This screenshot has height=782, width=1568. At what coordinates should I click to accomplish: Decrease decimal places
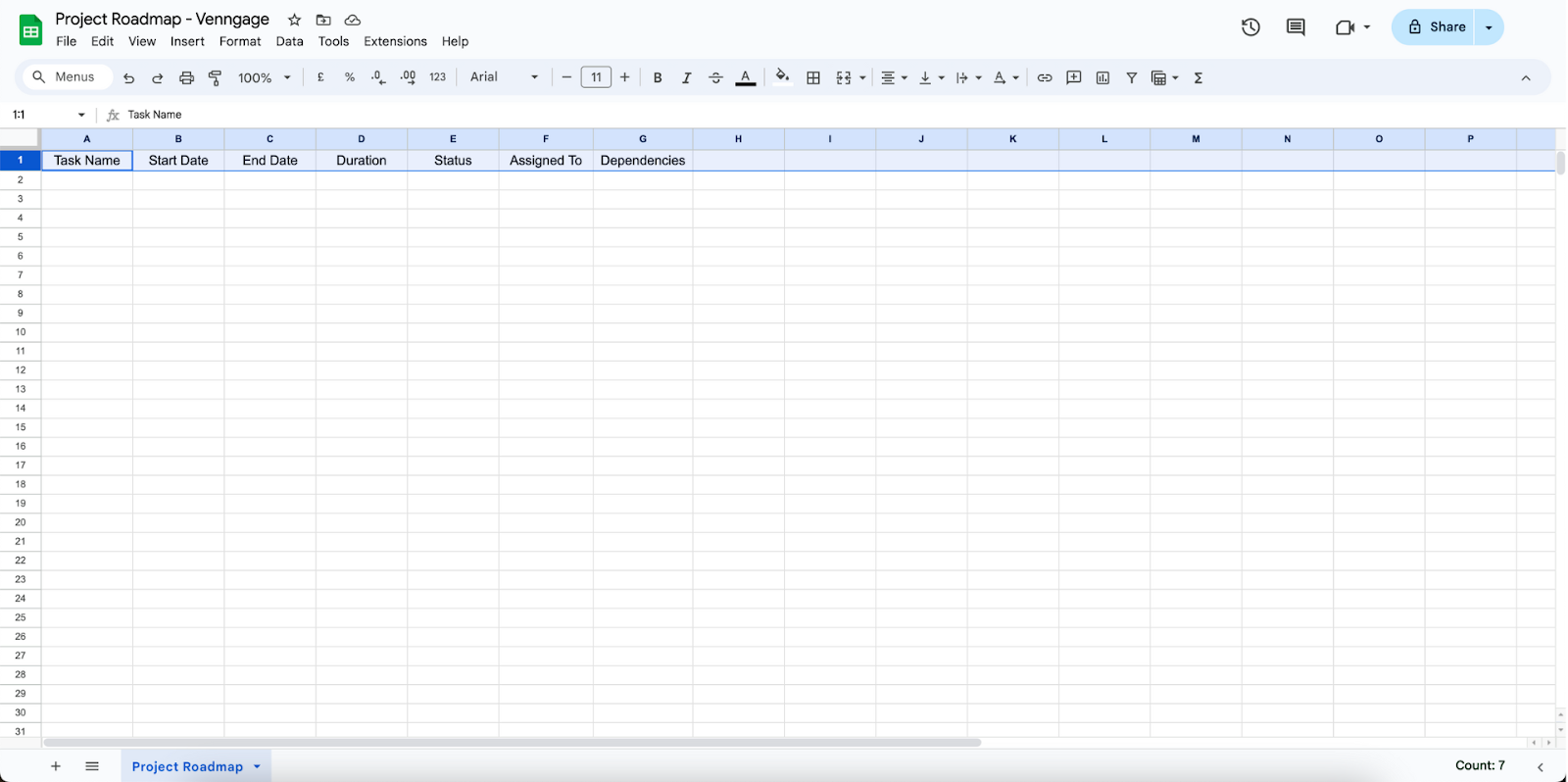[378, 77]
